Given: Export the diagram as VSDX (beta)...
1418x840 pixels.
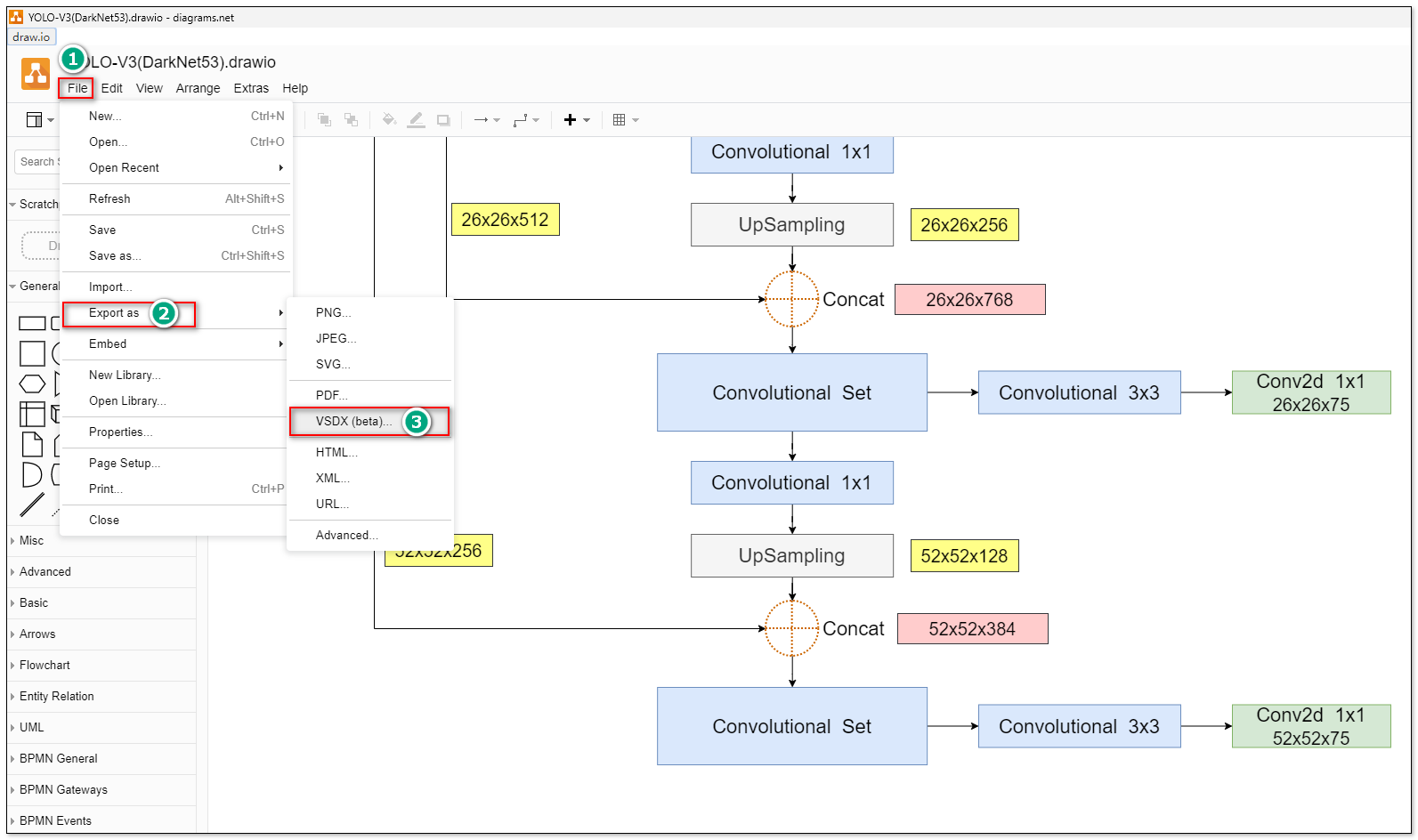Looking at the screenshot, I should (x=370, y=421).
